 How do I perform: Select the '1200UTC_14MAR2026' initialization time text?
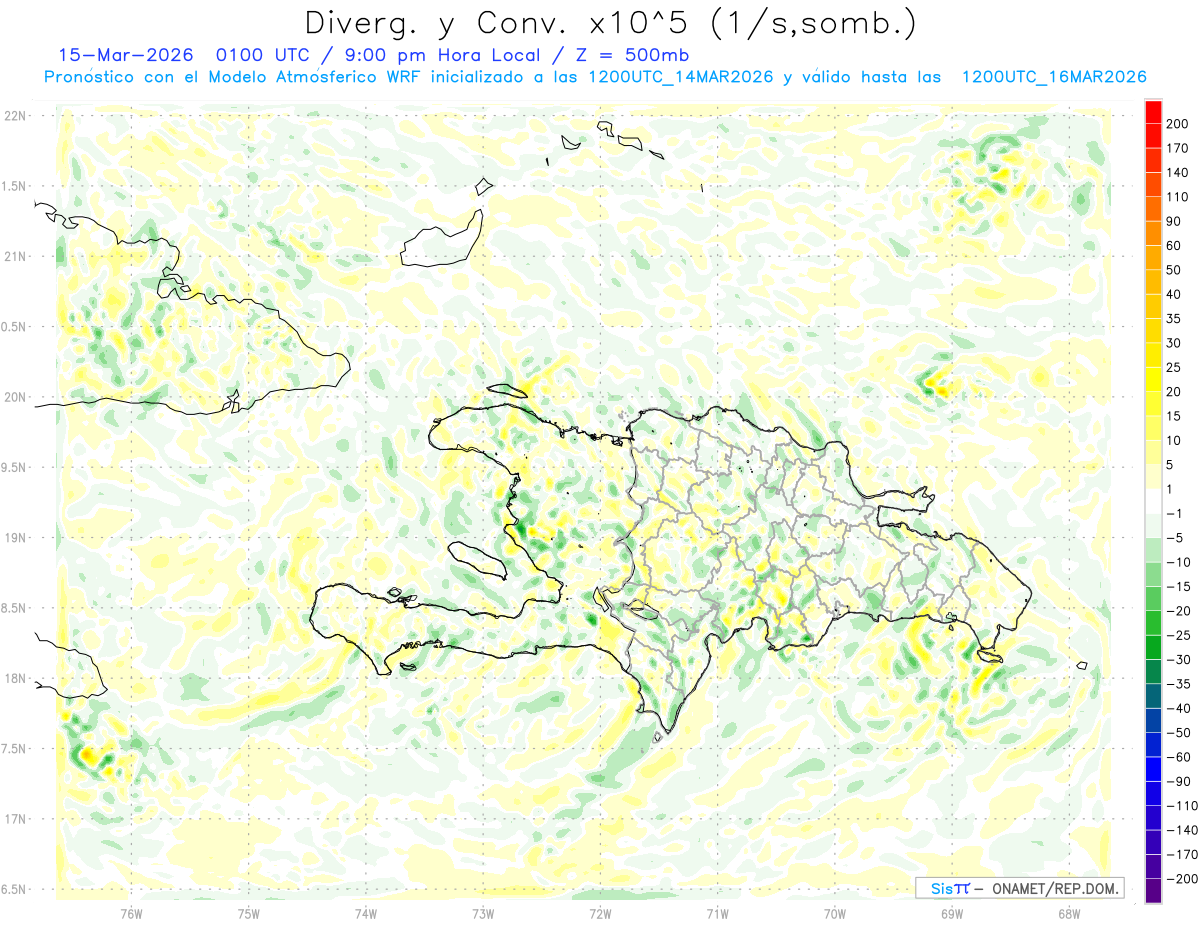click(x=681, y=77)
